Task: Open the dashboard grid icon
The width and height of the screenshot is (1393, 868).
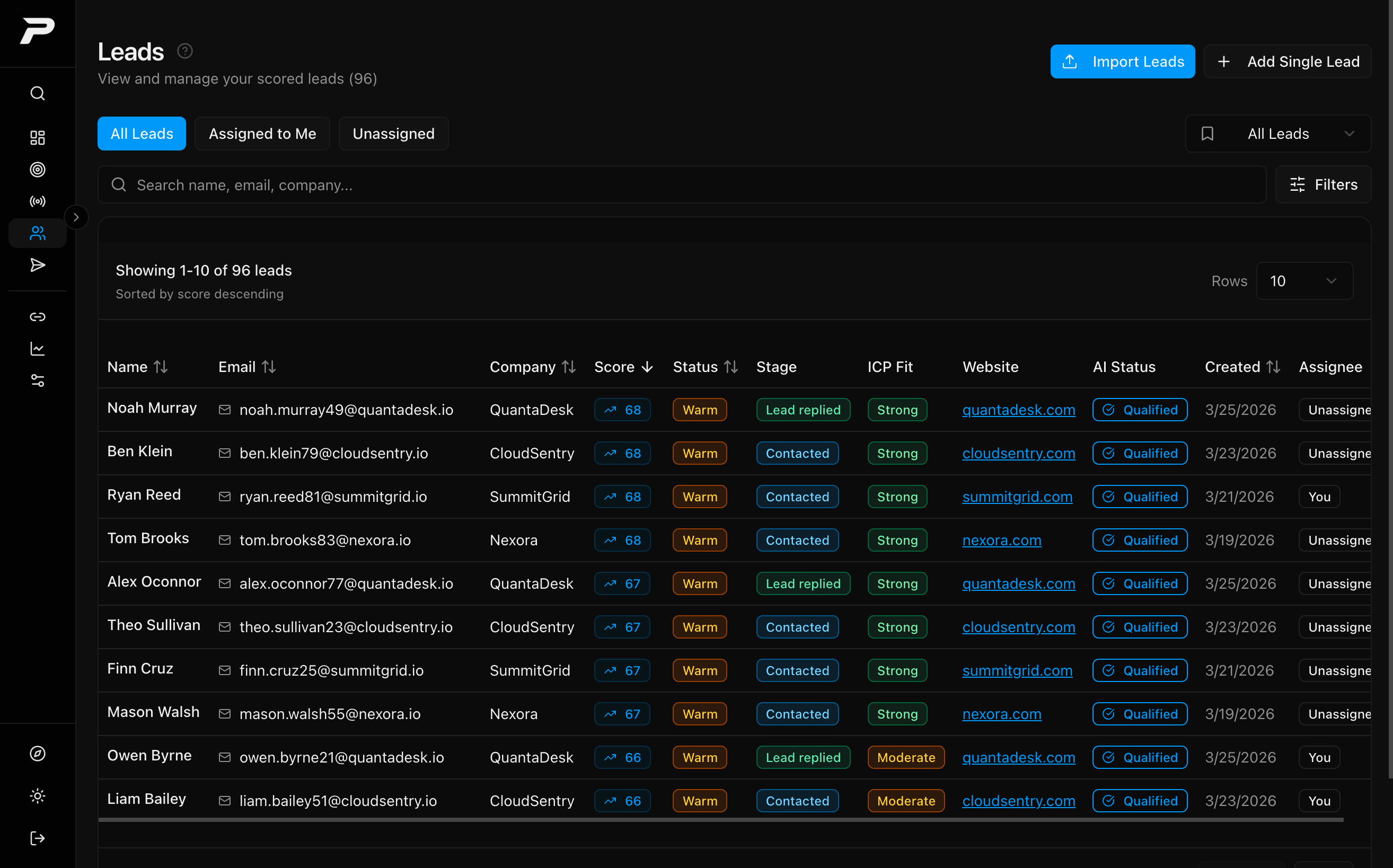Action: [37, 137]
